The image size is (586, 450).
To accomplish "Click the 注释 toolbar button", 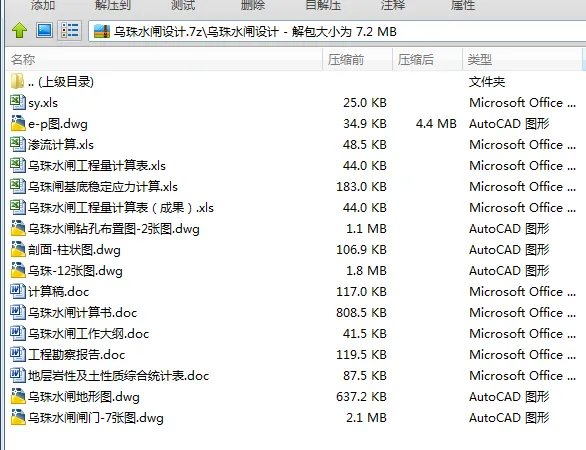I will click(393, 5).
